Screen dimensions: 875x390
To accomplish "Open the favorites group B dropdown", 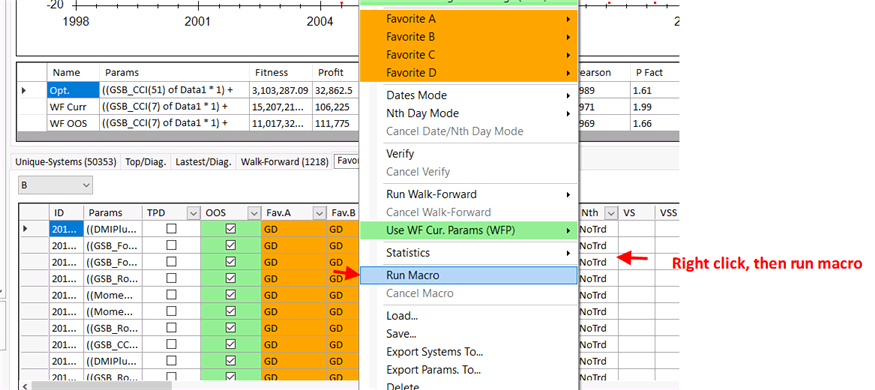I will (x=55, y=185).
